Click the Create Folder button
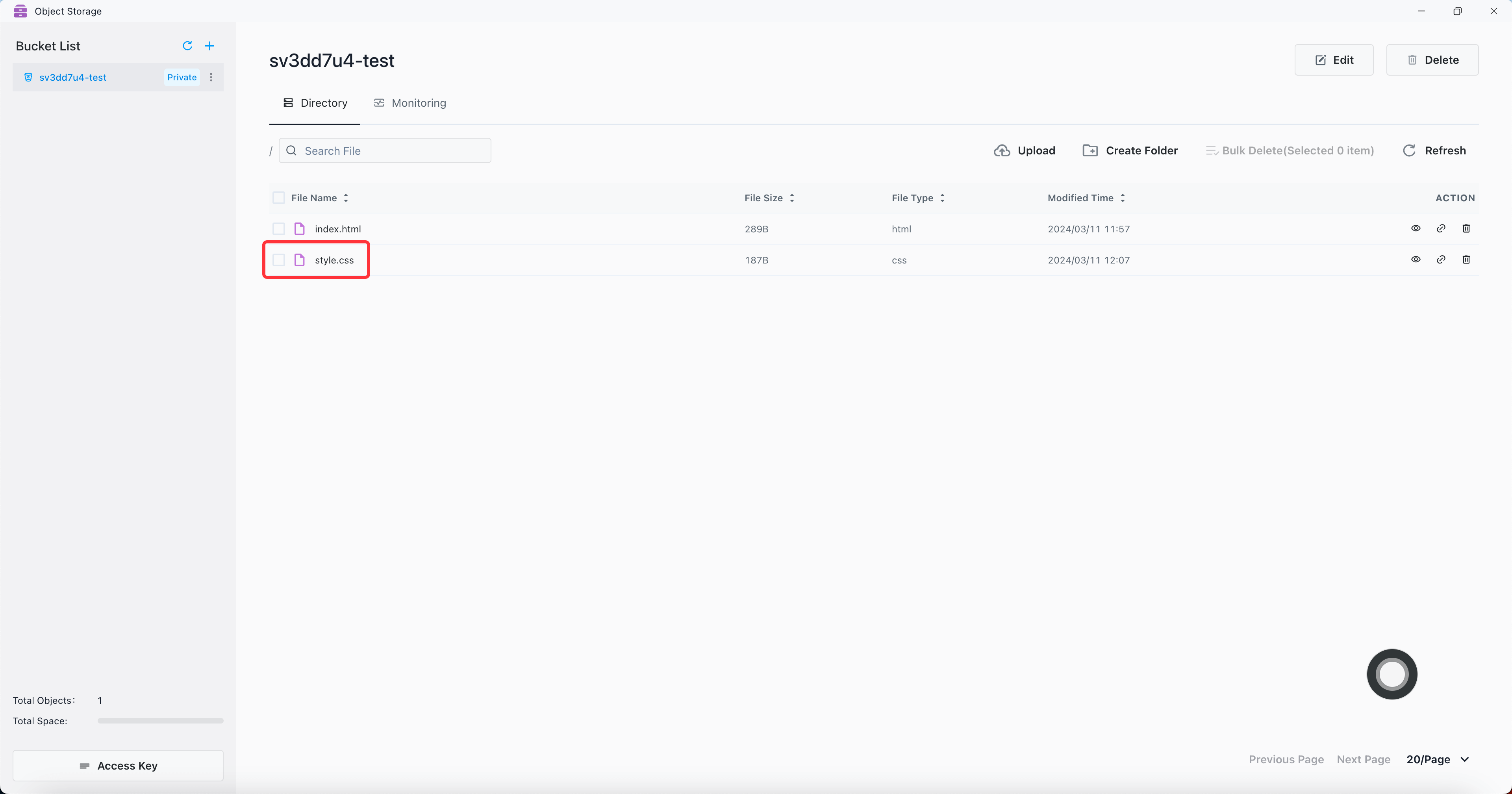Screen dimensions: 1512x794 coord(1130,150)
